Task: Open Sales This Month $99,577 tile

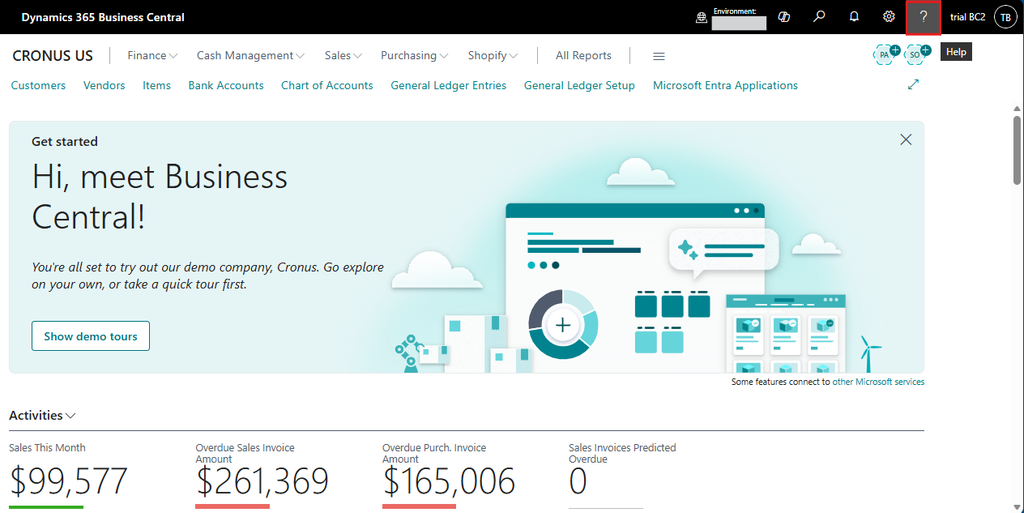Action: (69, 475)
